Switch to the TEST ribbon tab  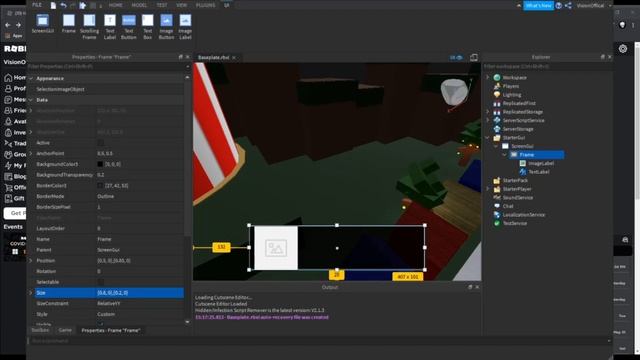click(162, 5)
